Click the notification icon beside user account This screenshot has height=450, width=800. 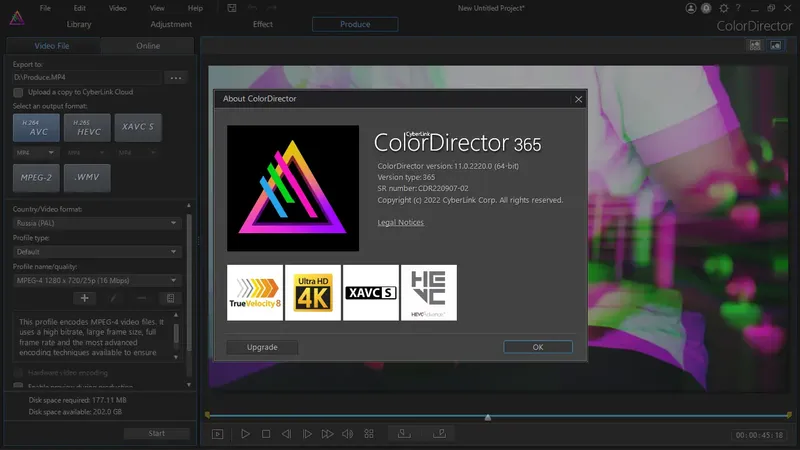(x=706, y=8)
